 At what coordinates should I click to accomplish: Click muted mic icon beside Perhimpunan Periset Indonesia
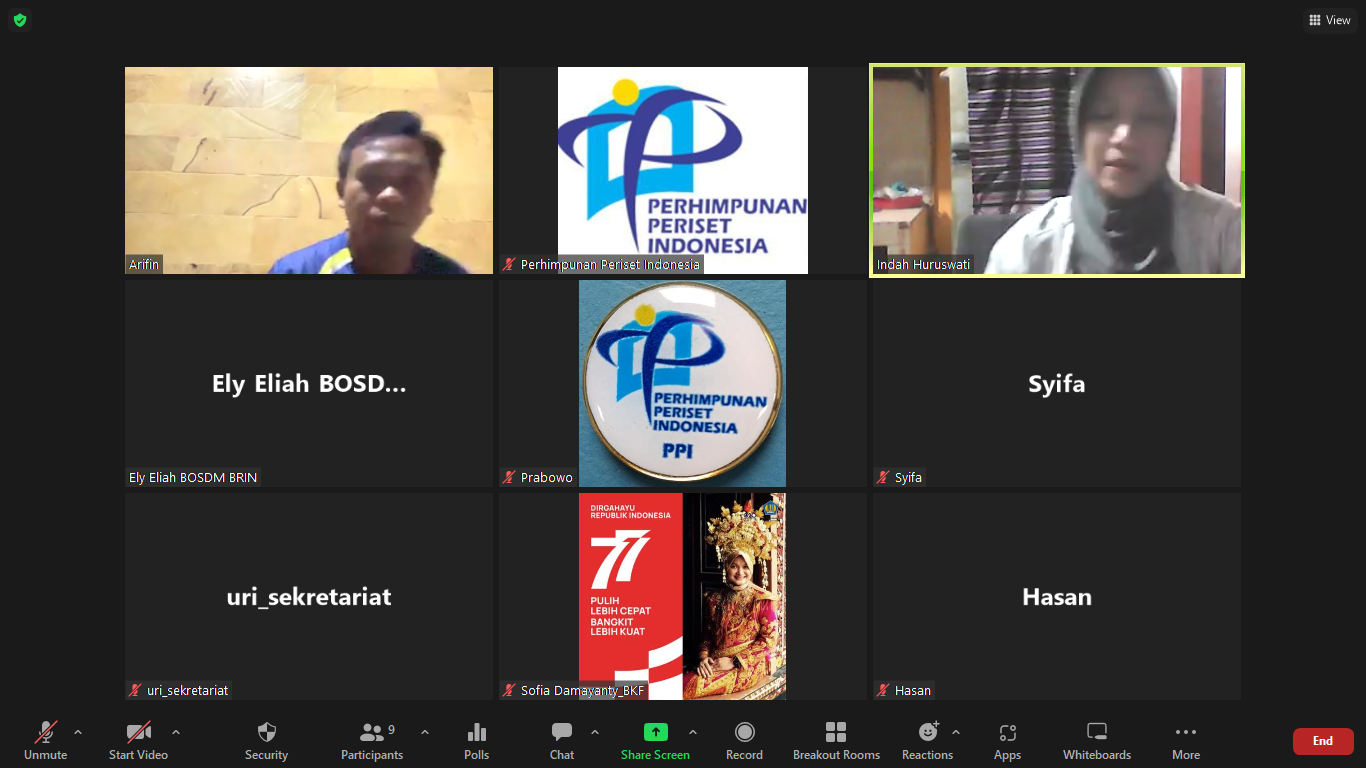(510, 265)
